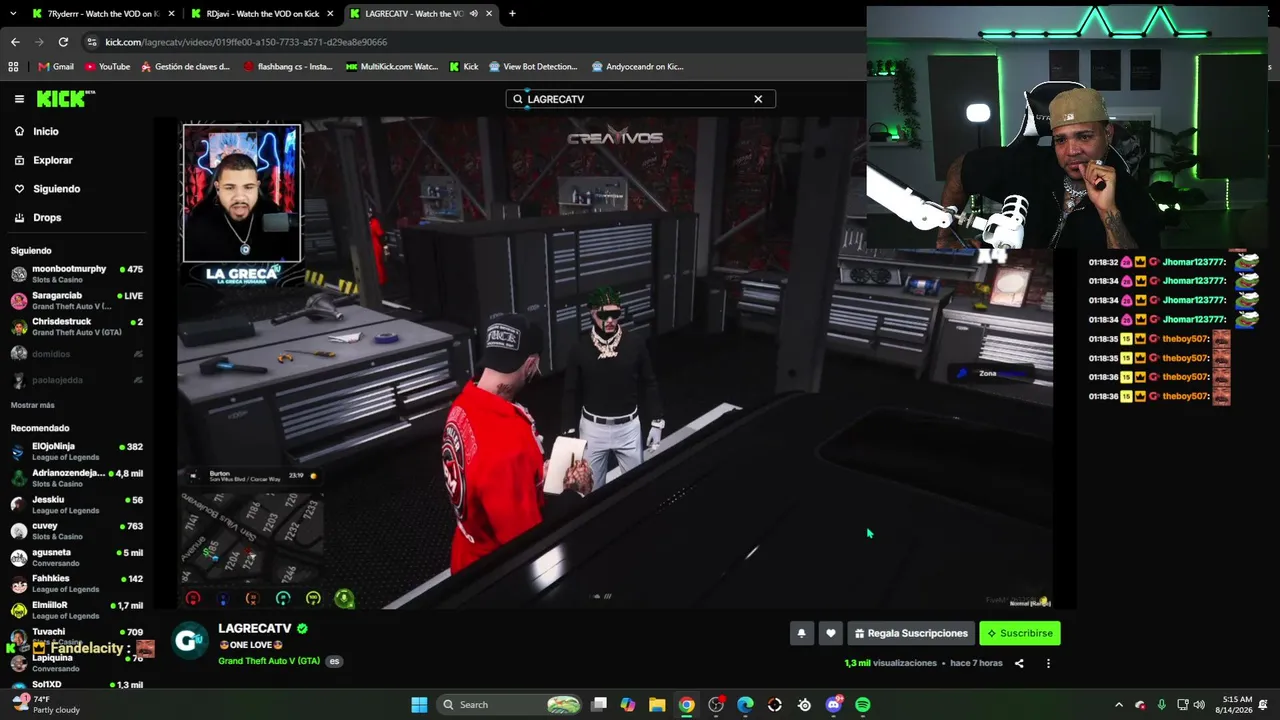Open Chrisdestruck's channel in Siguiendo
This screenshot has height=720, width=1280.
pos(77,326)
